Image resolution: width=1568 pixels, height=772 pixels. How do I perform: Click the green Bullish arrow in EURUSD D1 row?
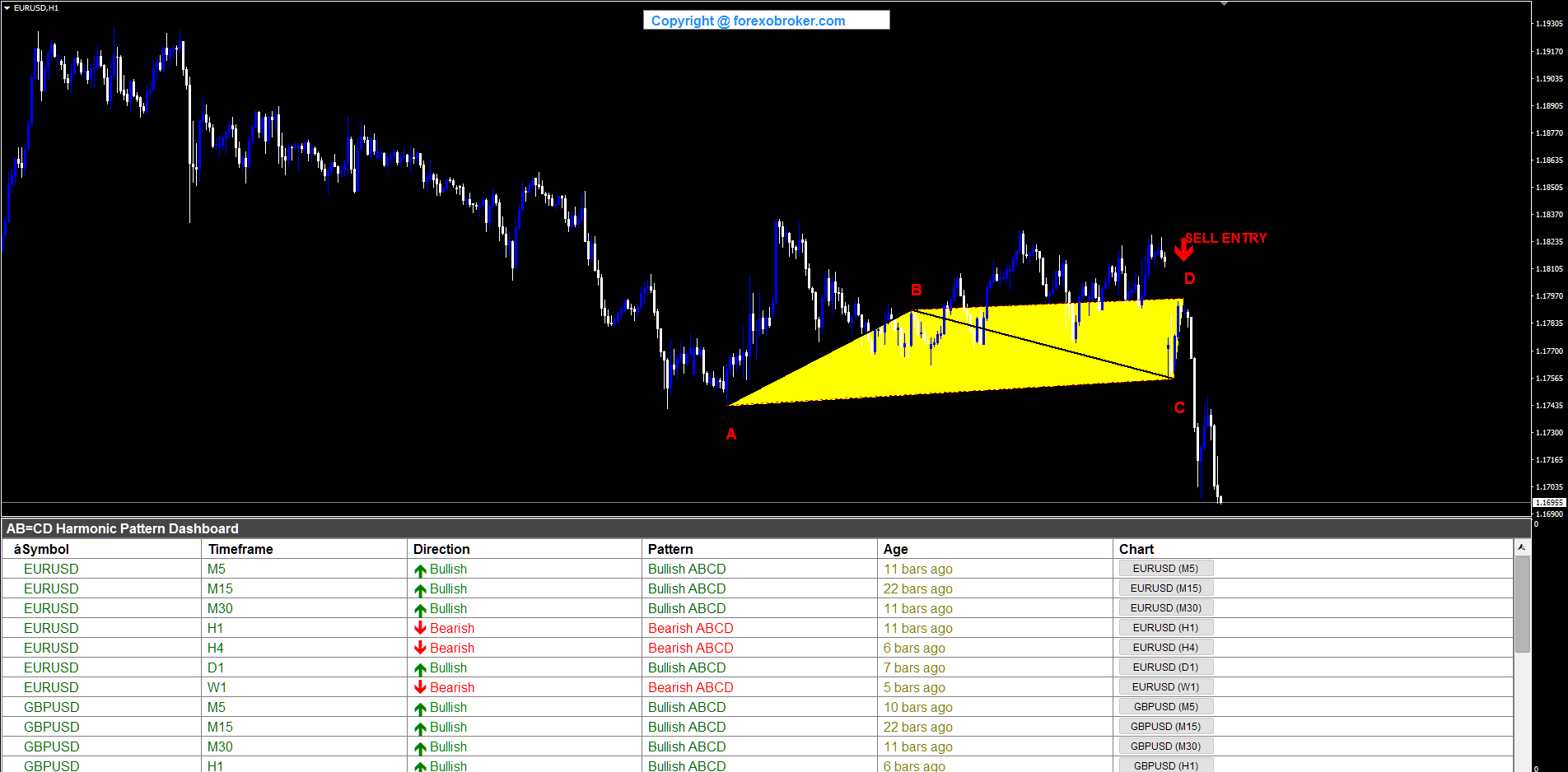coord(420,668)
